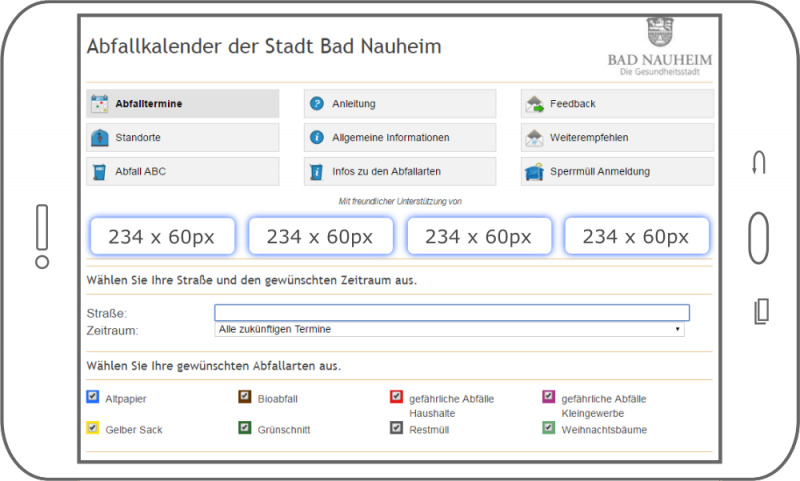Toggle the Gelber Sack checkbox
The width and height of the screenshot is (800, 481).
(93, 428)
